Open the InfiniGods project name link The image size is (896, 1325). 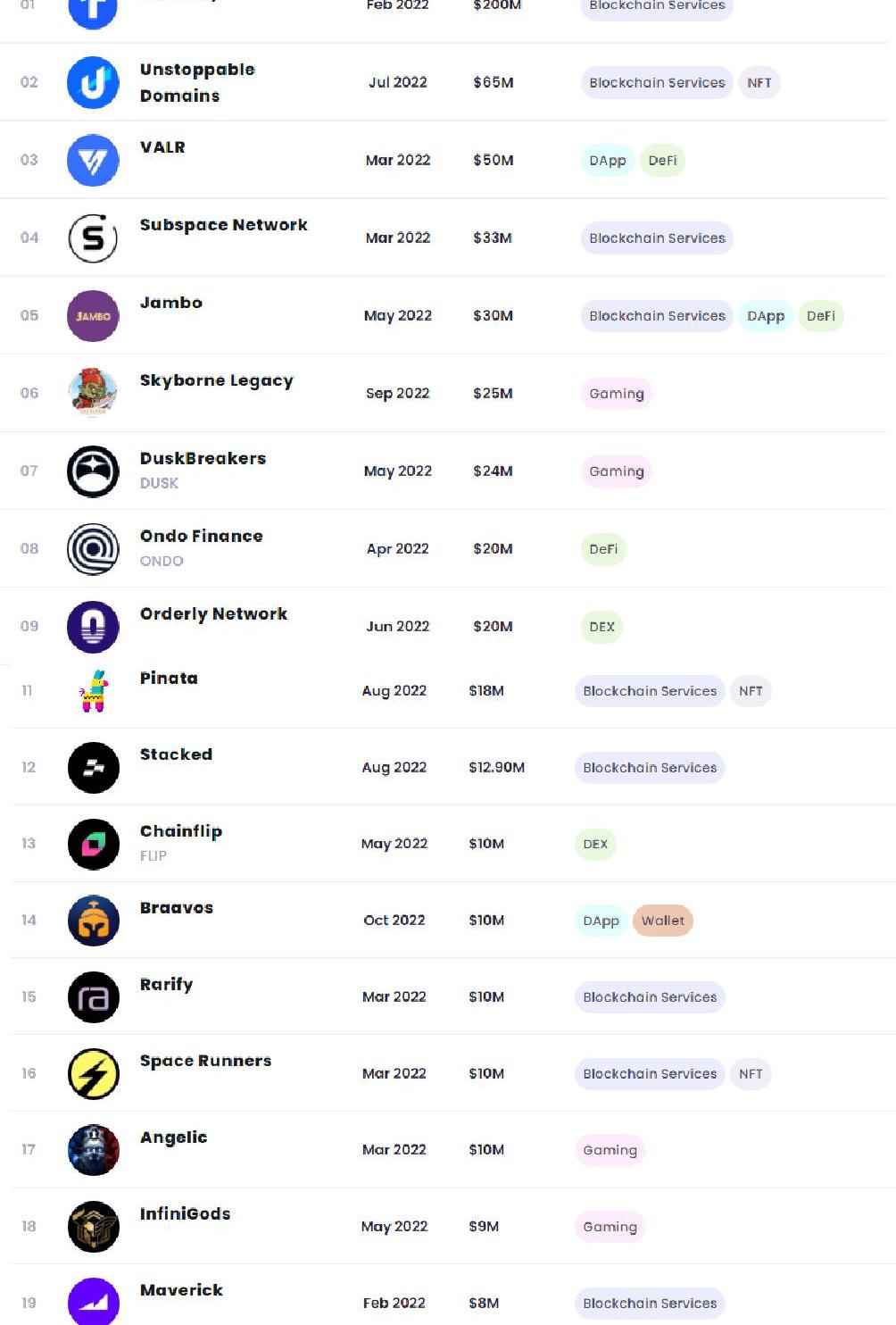(185, 1213)
